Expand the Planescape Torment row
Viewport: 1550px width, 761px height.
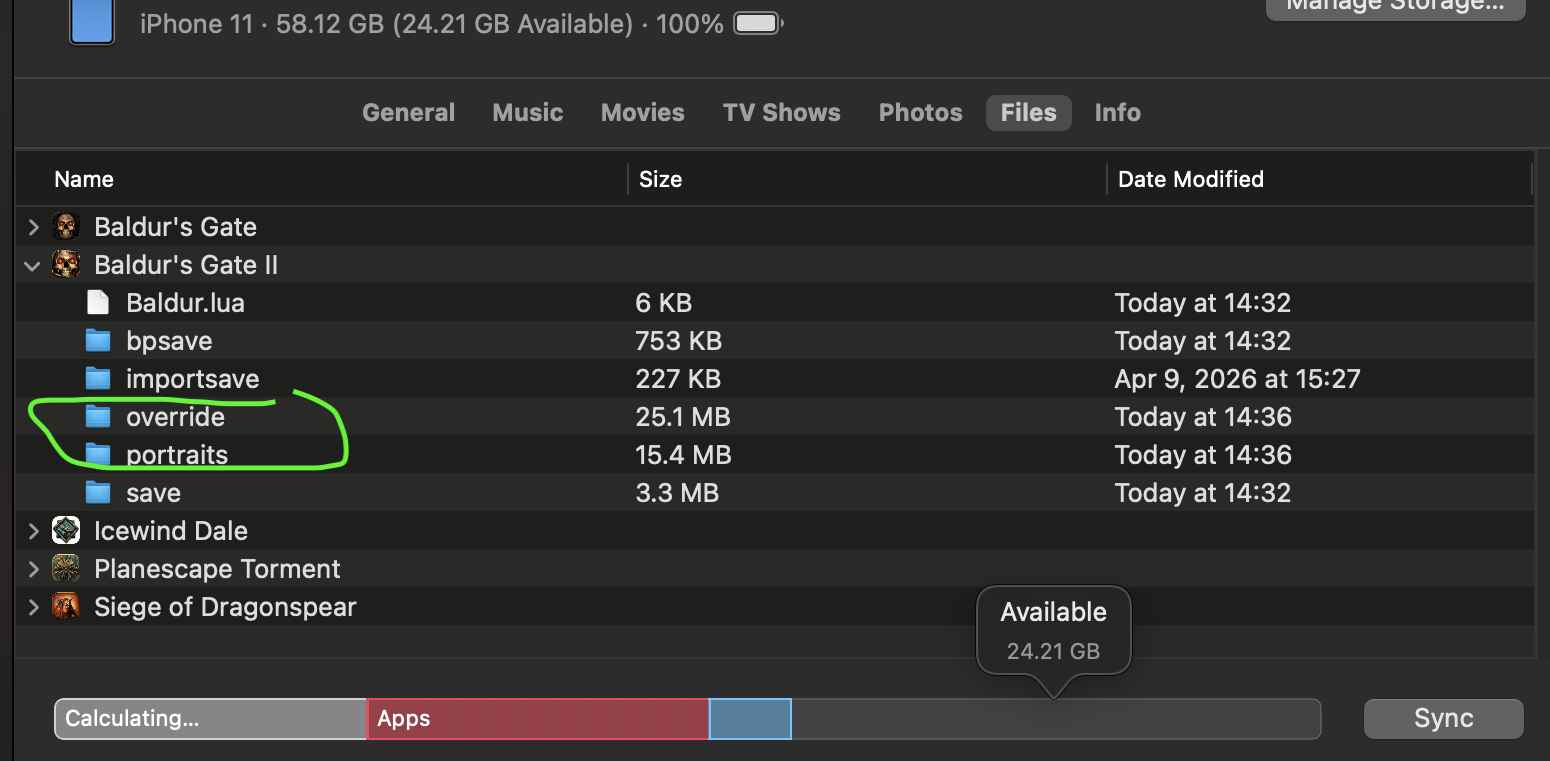click(x=33, y=569)
